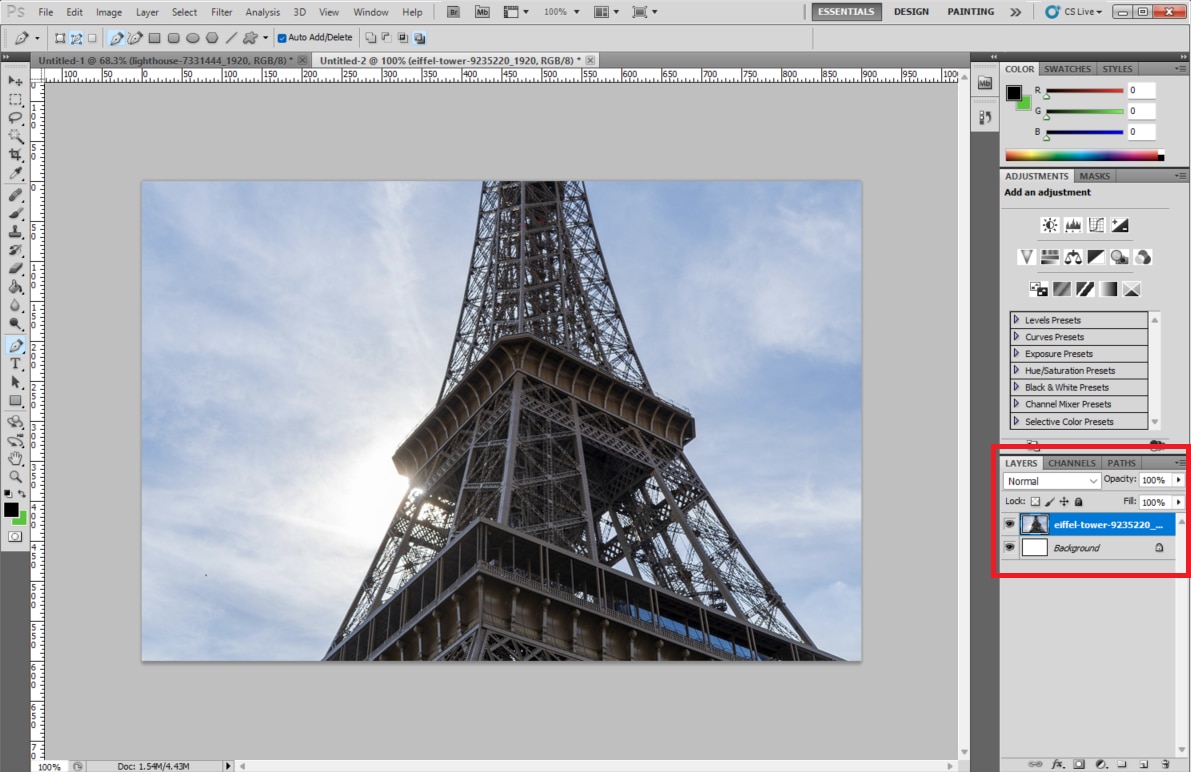The height and width of the screenshot is (772, 1191).
Task: Launch Adobe Bridge from the application bar
Action: point(453,12)
